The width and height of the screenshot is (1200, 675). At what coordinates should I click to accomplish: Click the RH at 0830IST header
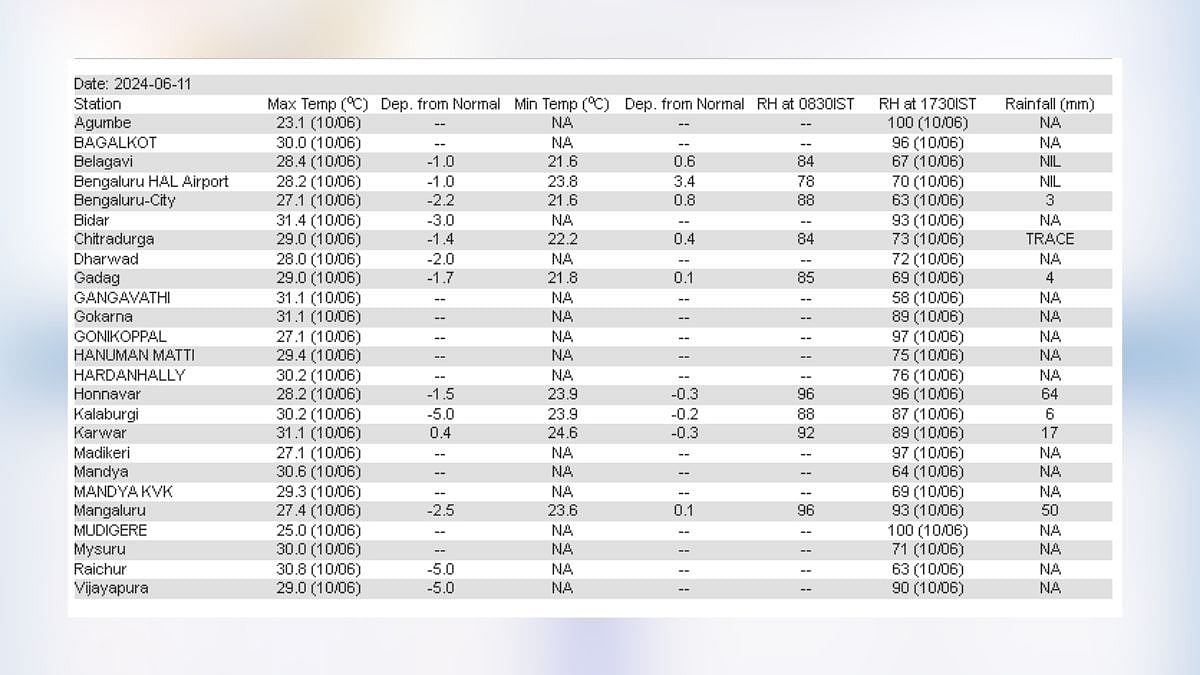point(805,104)
